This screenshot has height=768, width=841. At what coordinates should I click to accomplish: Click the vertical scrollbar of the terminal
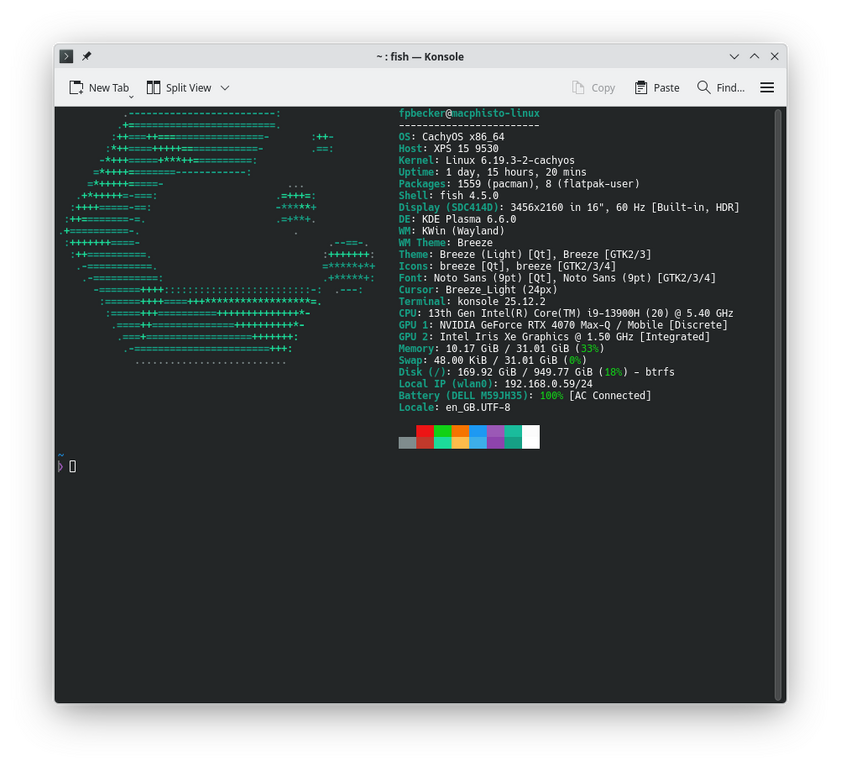[x=778, y=405]
